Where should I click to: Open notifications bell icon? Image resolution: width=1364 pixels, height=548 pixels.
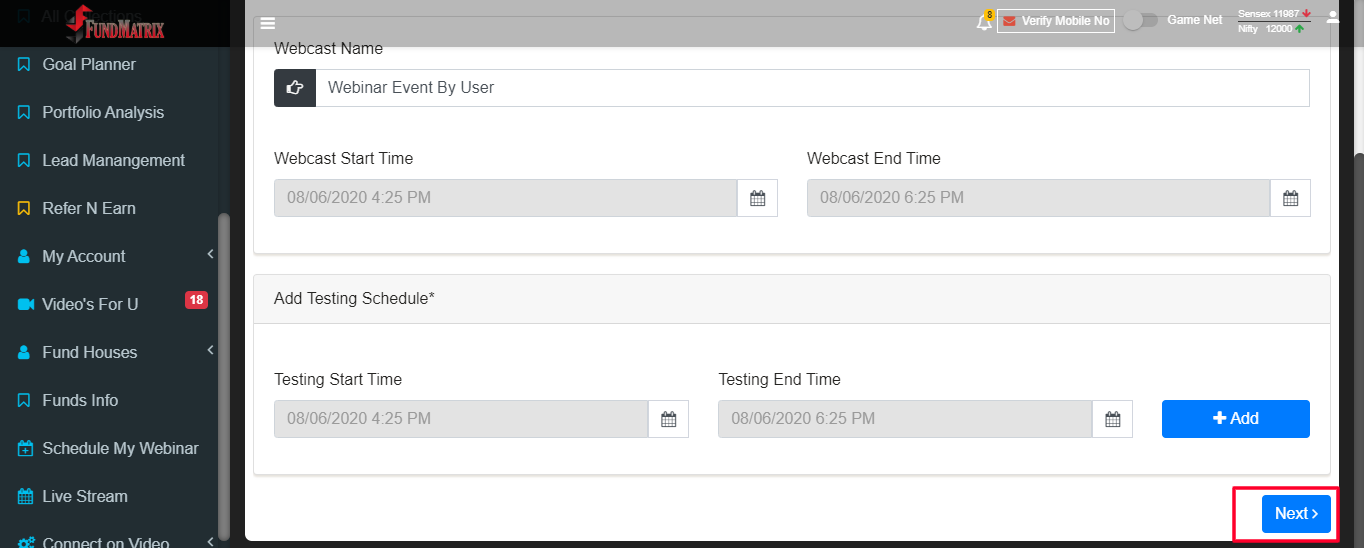tap(985, 21)
